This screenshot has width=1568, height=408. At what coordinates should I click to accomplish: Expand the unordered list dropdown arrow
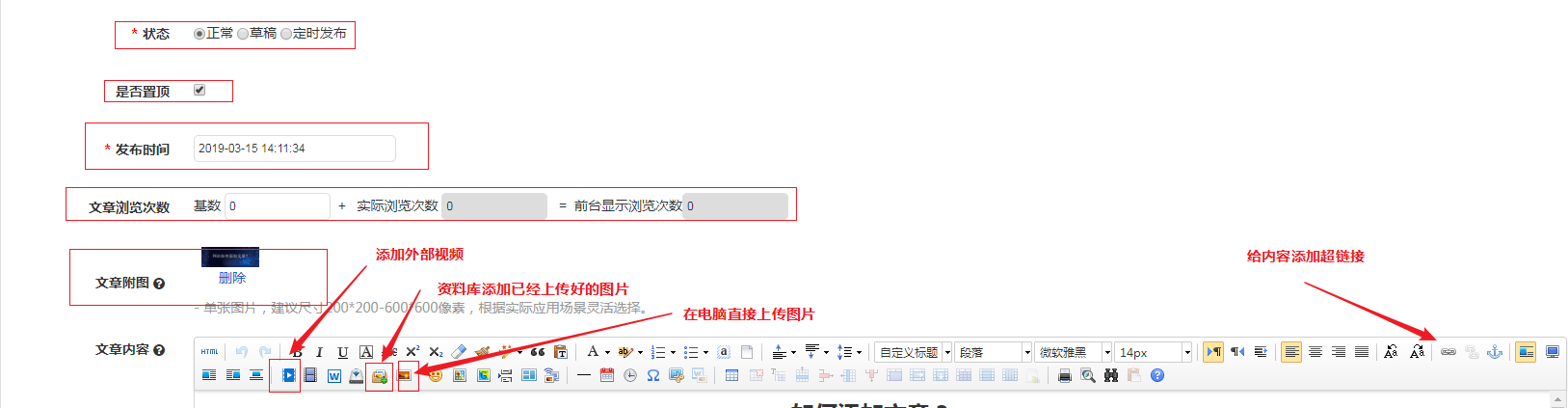pyautogui.click(x=705, y=352)
